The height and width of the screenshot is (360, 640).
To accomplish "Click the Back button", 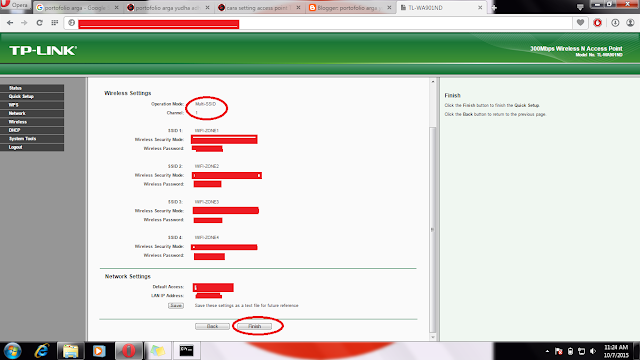I will [x=212, y=326].
